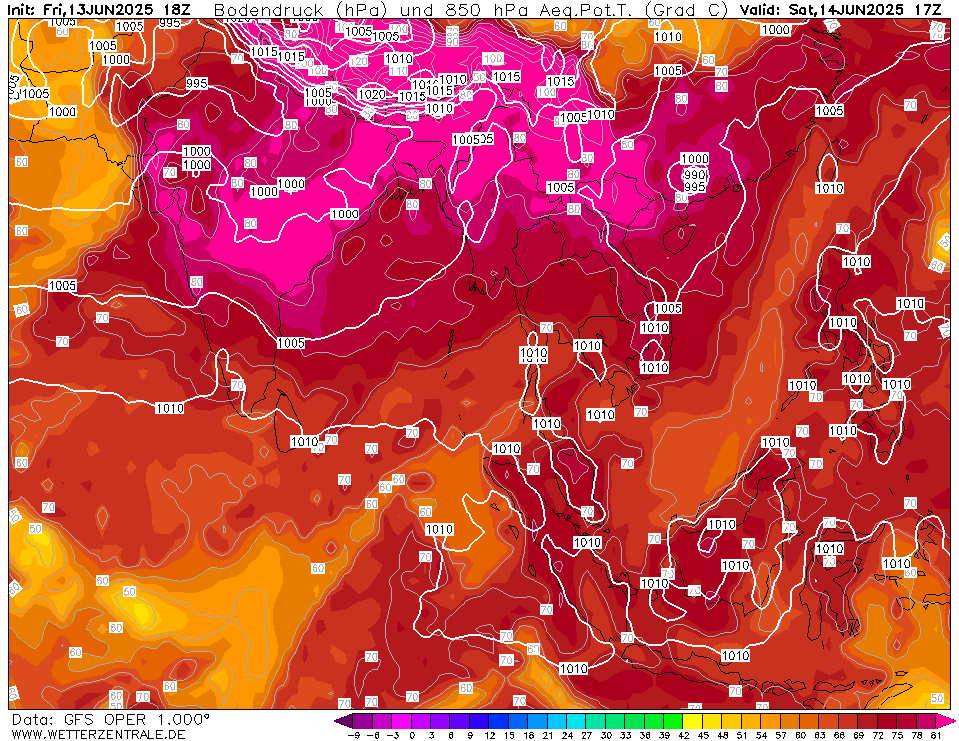Select the yellow legend swatch between 42 and 45
The height and width of the screenshot is (741, 959).
[692, 721]
